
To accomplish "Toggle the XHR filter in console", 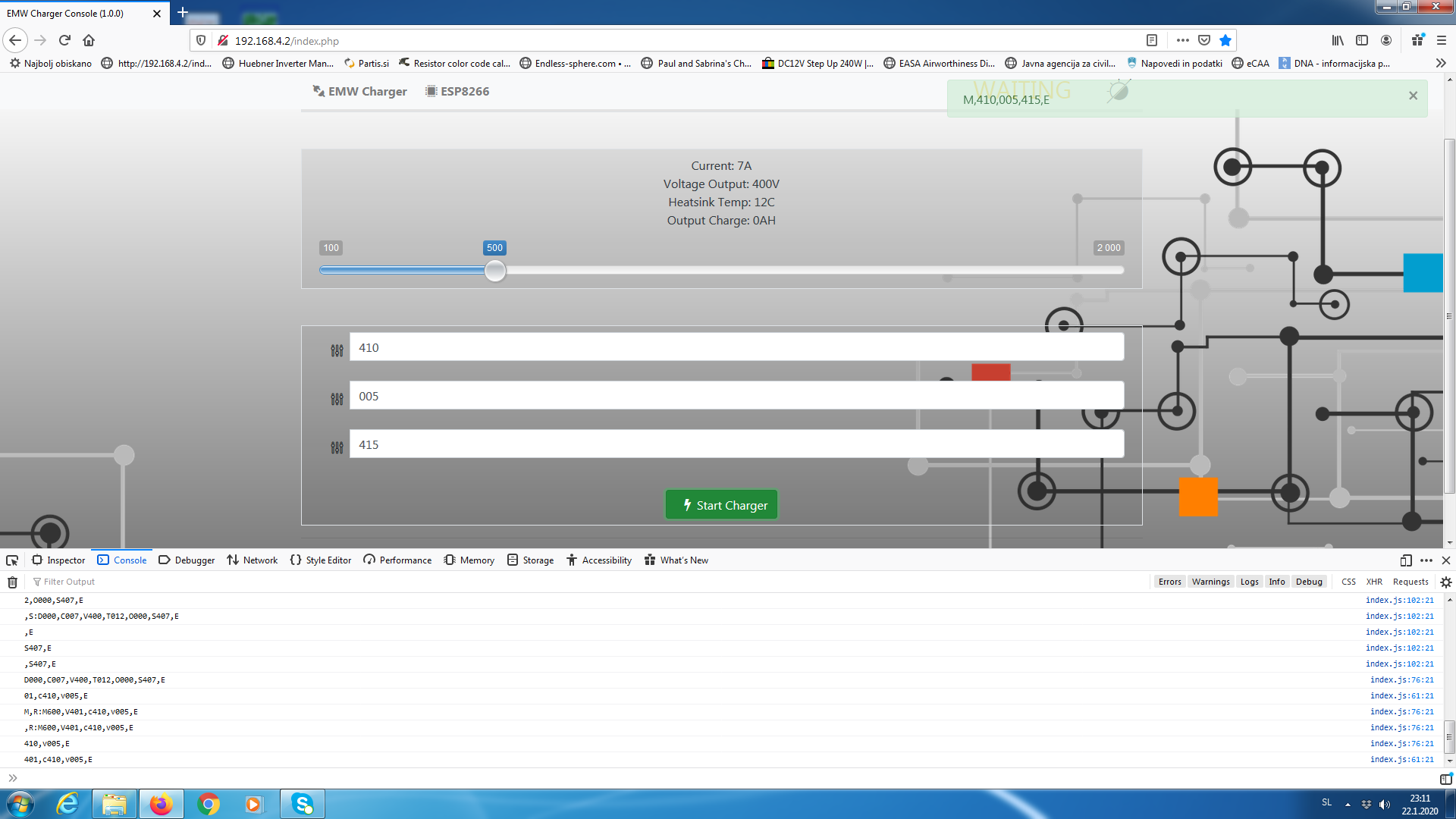I will coord(1373,582).
